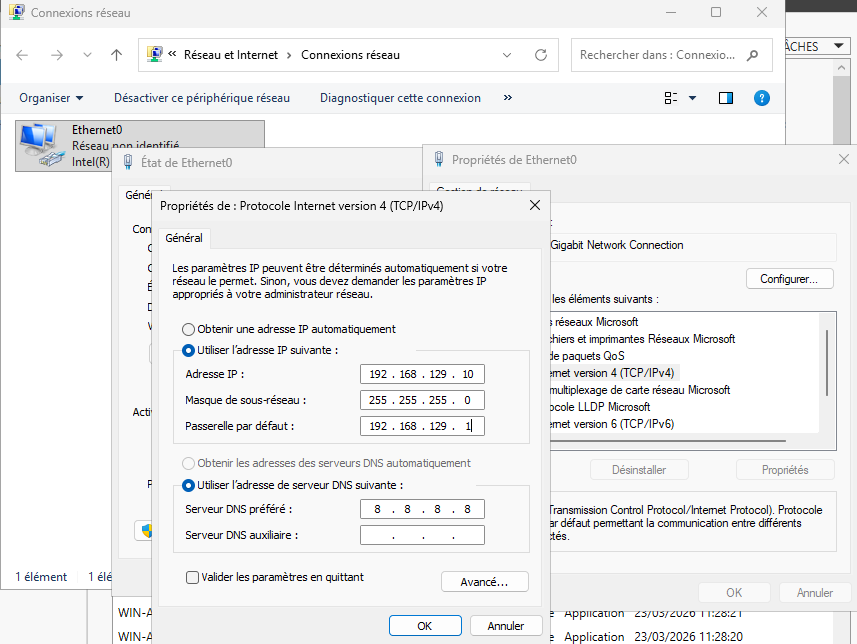Select the Ethernet0 adapter icon

[x=41, y=144]
